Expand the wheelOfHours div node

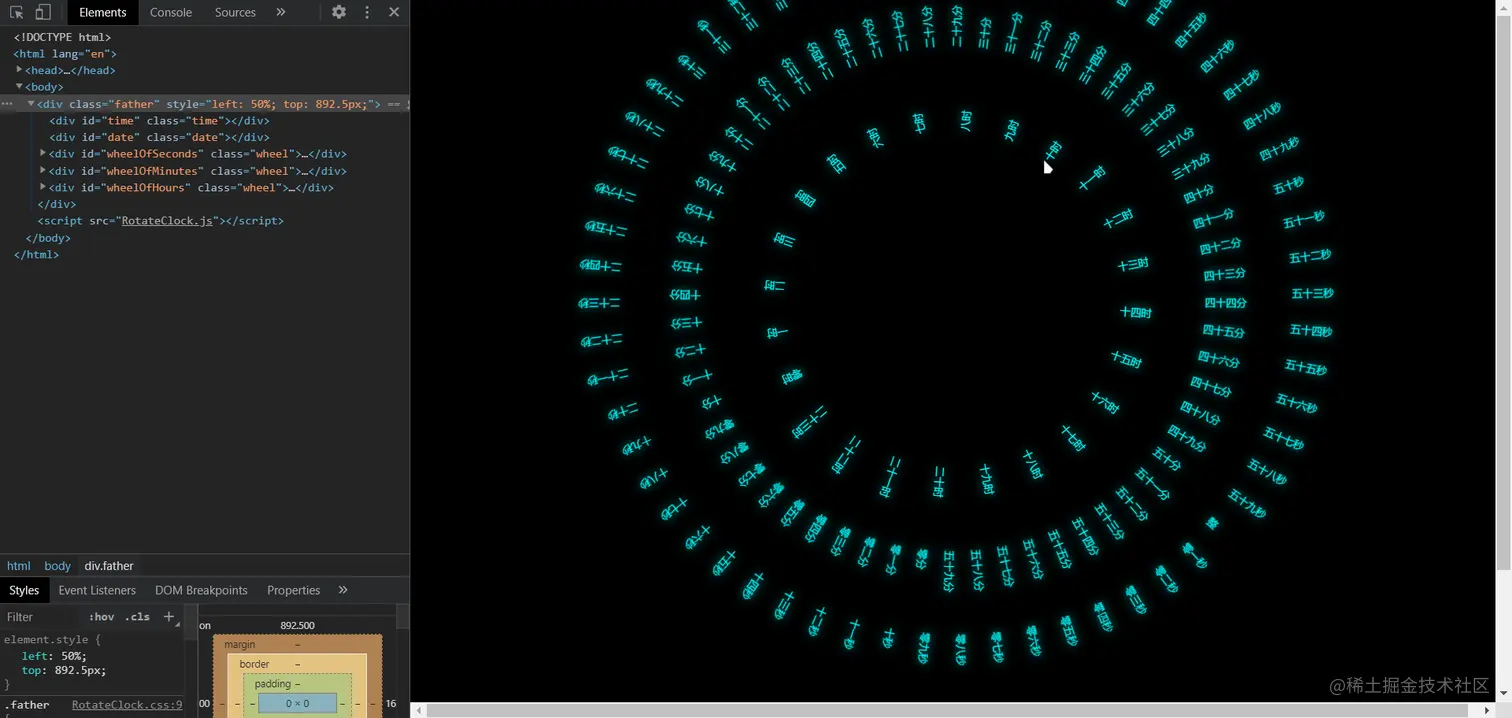(x=43, y=187)
